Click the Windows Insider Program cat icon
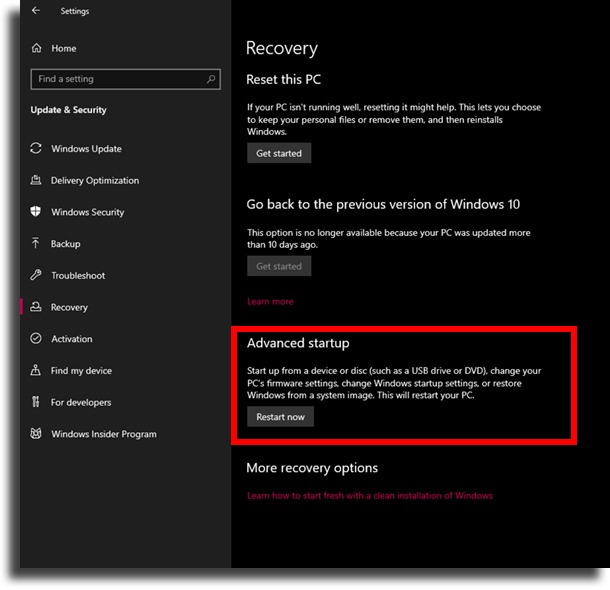 point(36,433)
